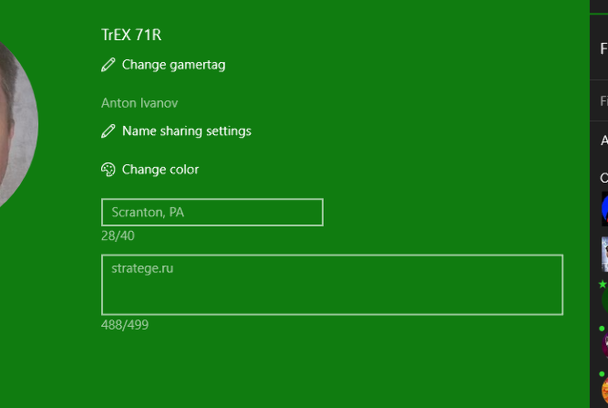Click the location field showing Scranton, PA
This screenshot has height=408, width=608.
pos(212,212)
